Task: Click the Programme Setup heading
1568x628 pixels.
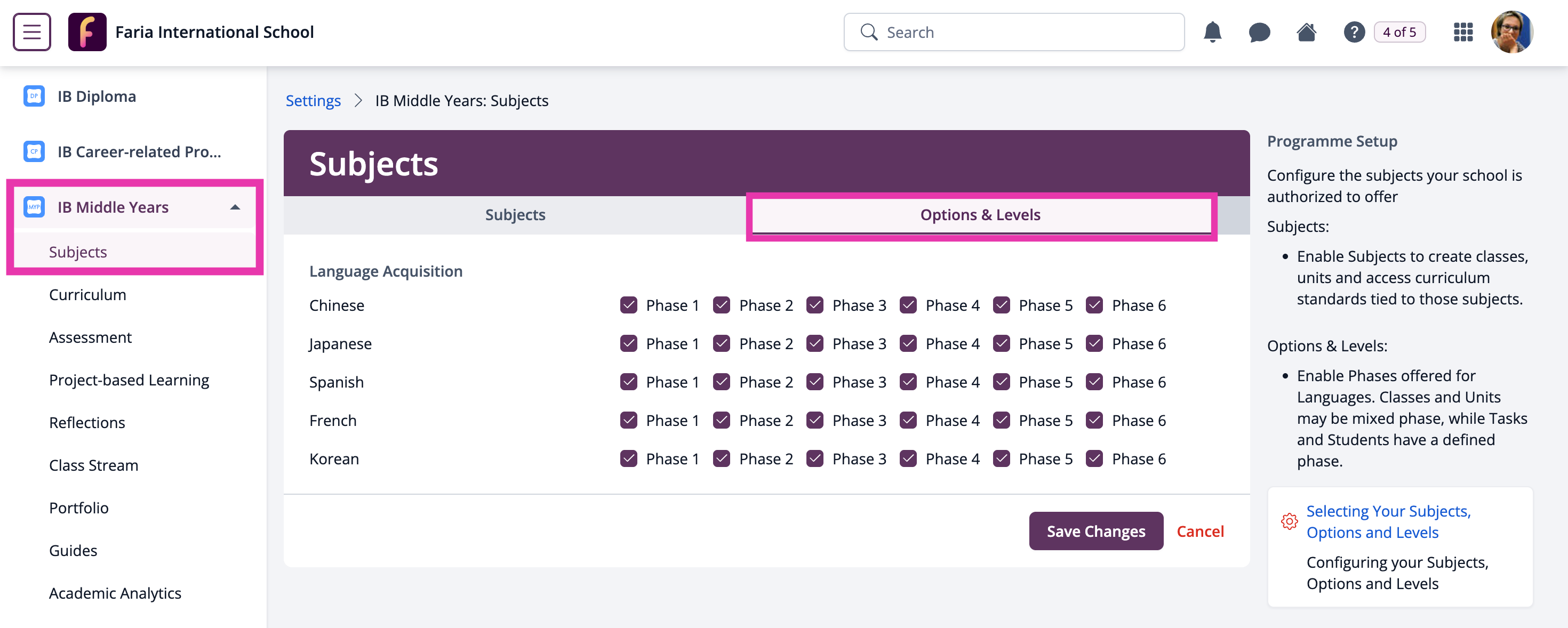Action: tap(1332, 141)
